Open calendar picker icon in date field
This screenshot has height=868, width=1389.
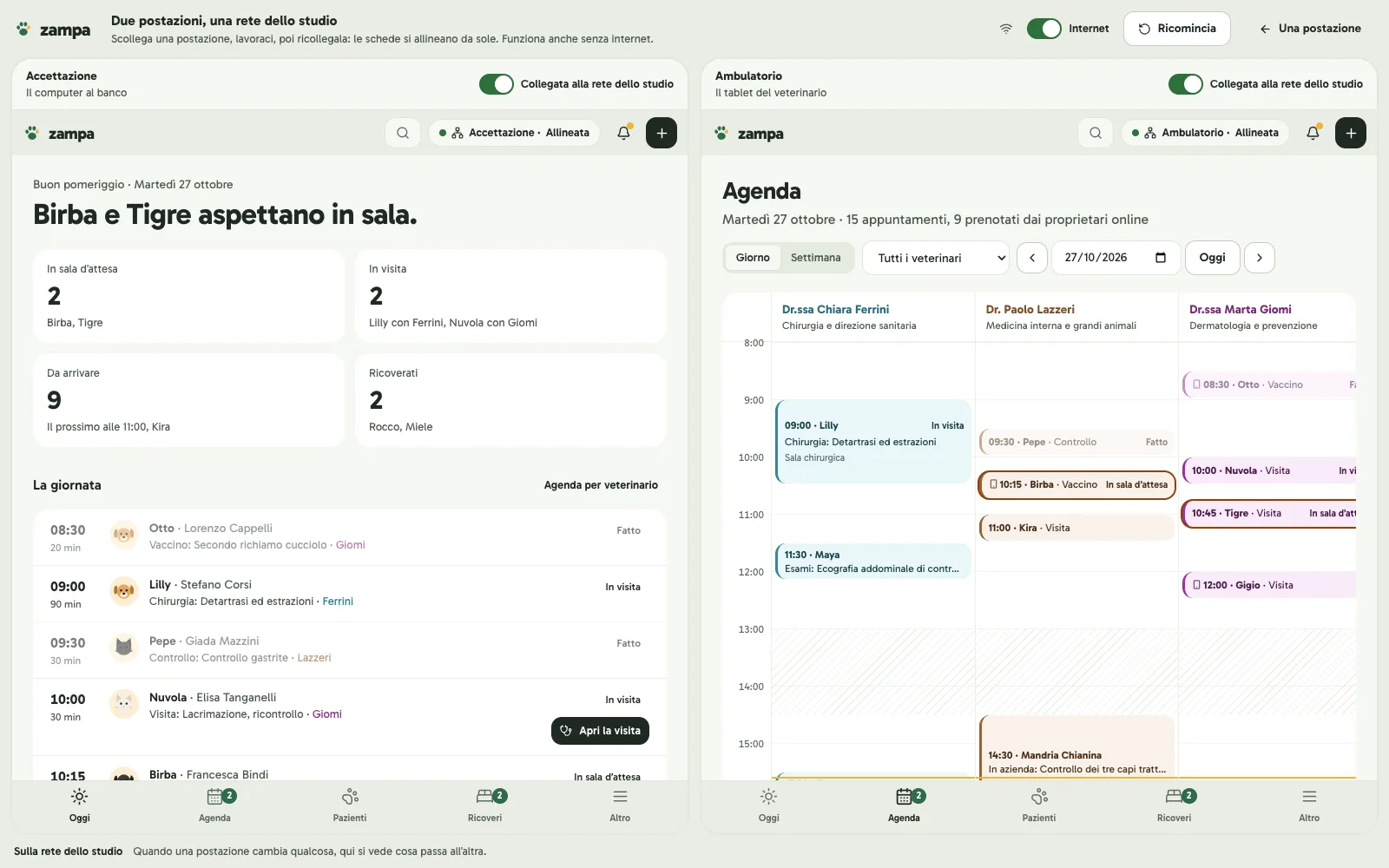1161,258
